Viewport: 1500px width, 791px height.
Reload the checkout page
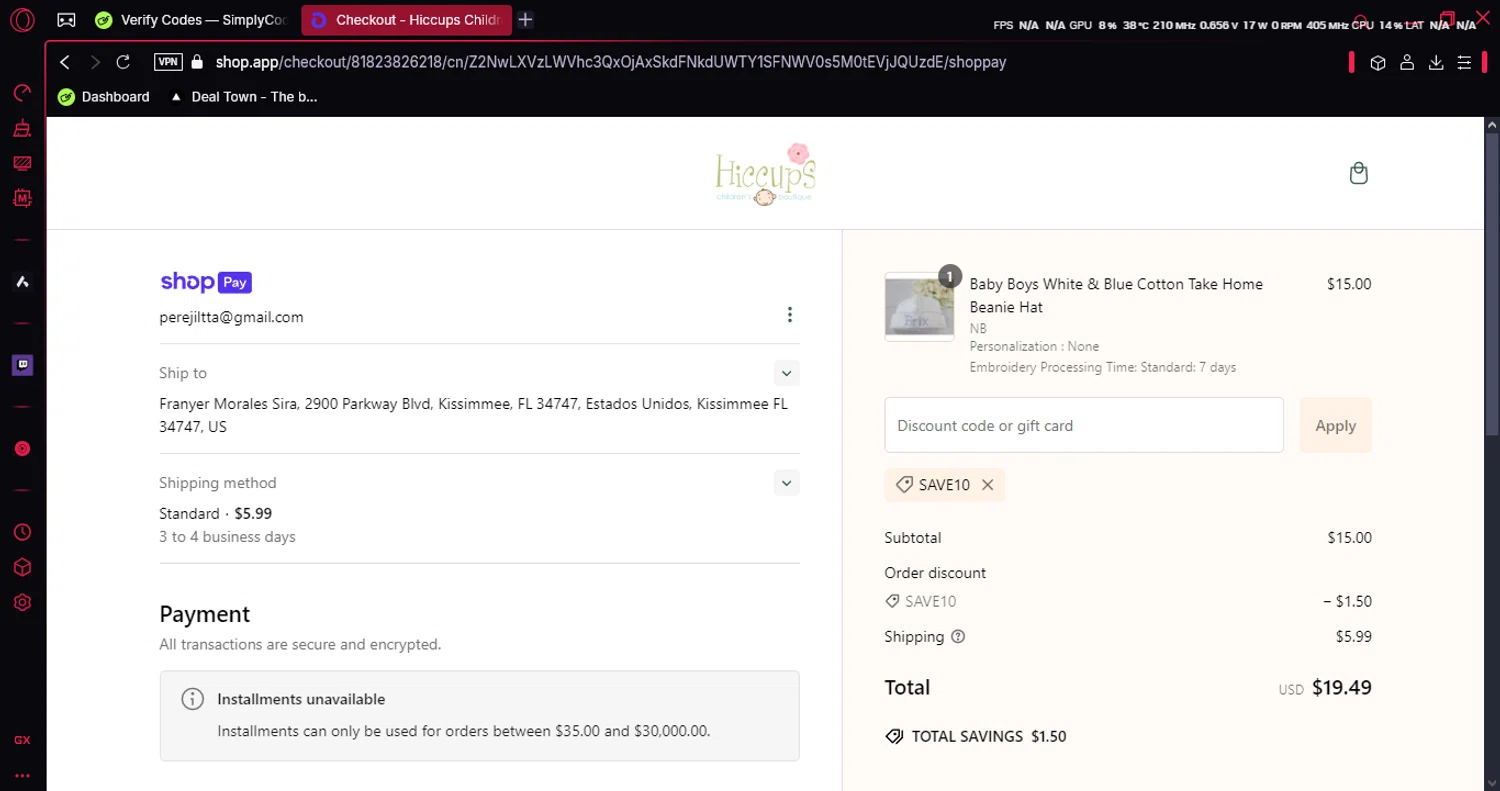pos(123,62)
